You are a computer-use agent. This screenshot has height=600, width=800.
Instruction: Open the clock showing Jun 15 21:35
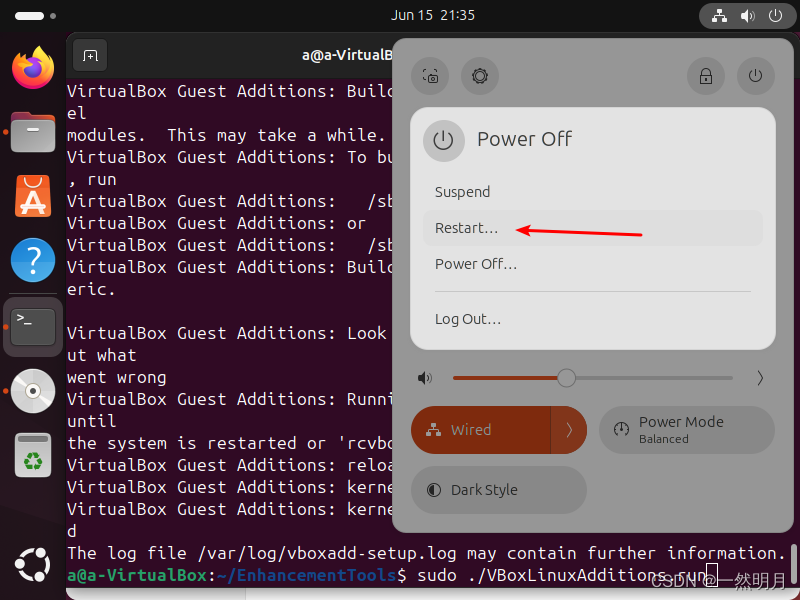433,15
